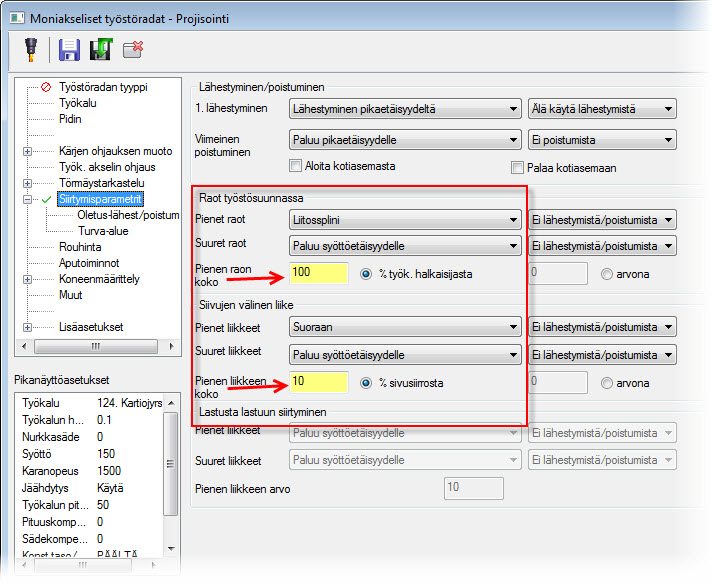The image size is (712, 584).
Task: Select % työk. halkaisijasta radio button
Action: pyautogui.click(x=366, y=274)
